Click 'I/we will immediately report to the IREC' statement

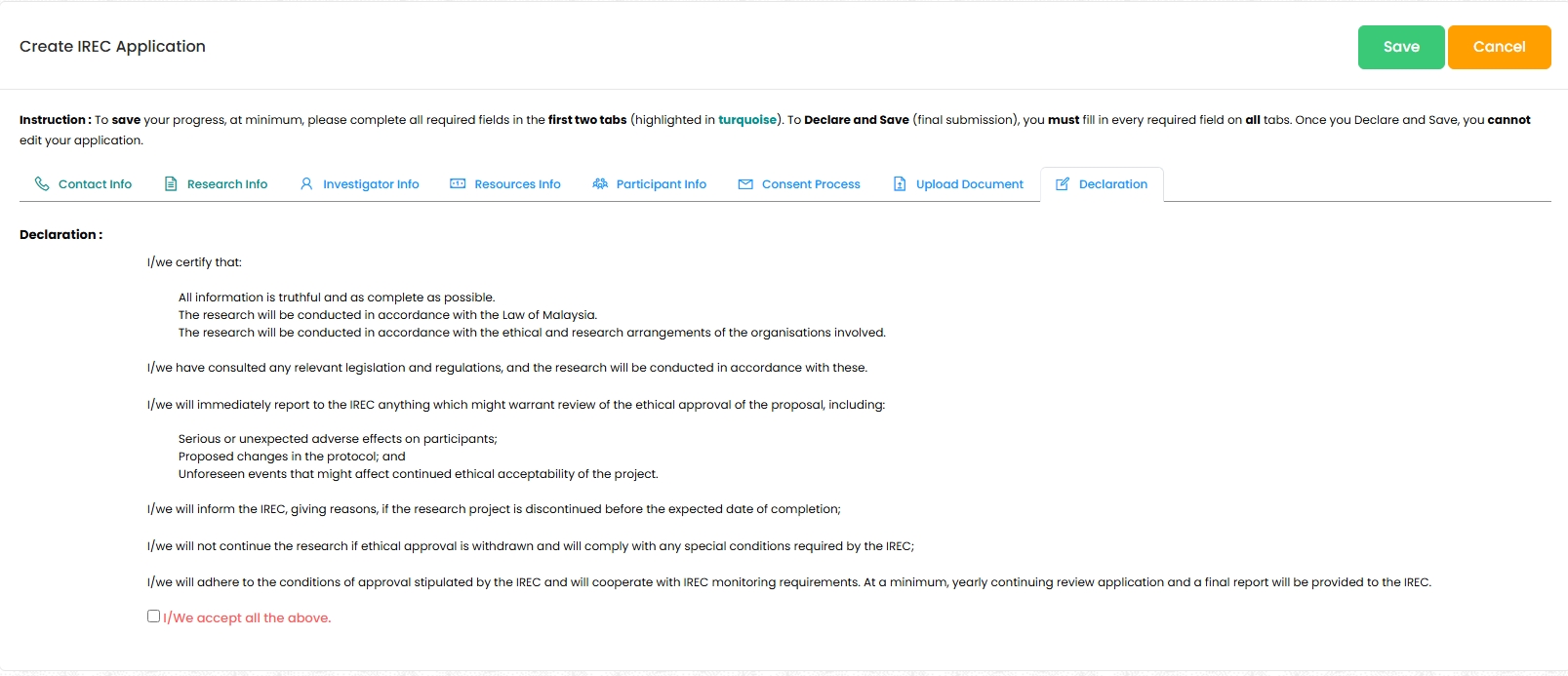click(516, 404)
